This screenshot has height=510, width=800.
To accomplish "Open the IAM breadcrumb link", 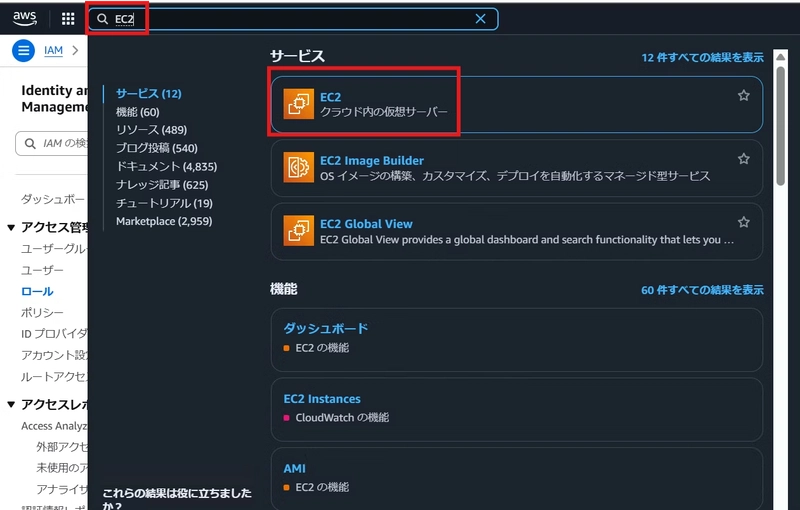I will (x=53, y=50).
